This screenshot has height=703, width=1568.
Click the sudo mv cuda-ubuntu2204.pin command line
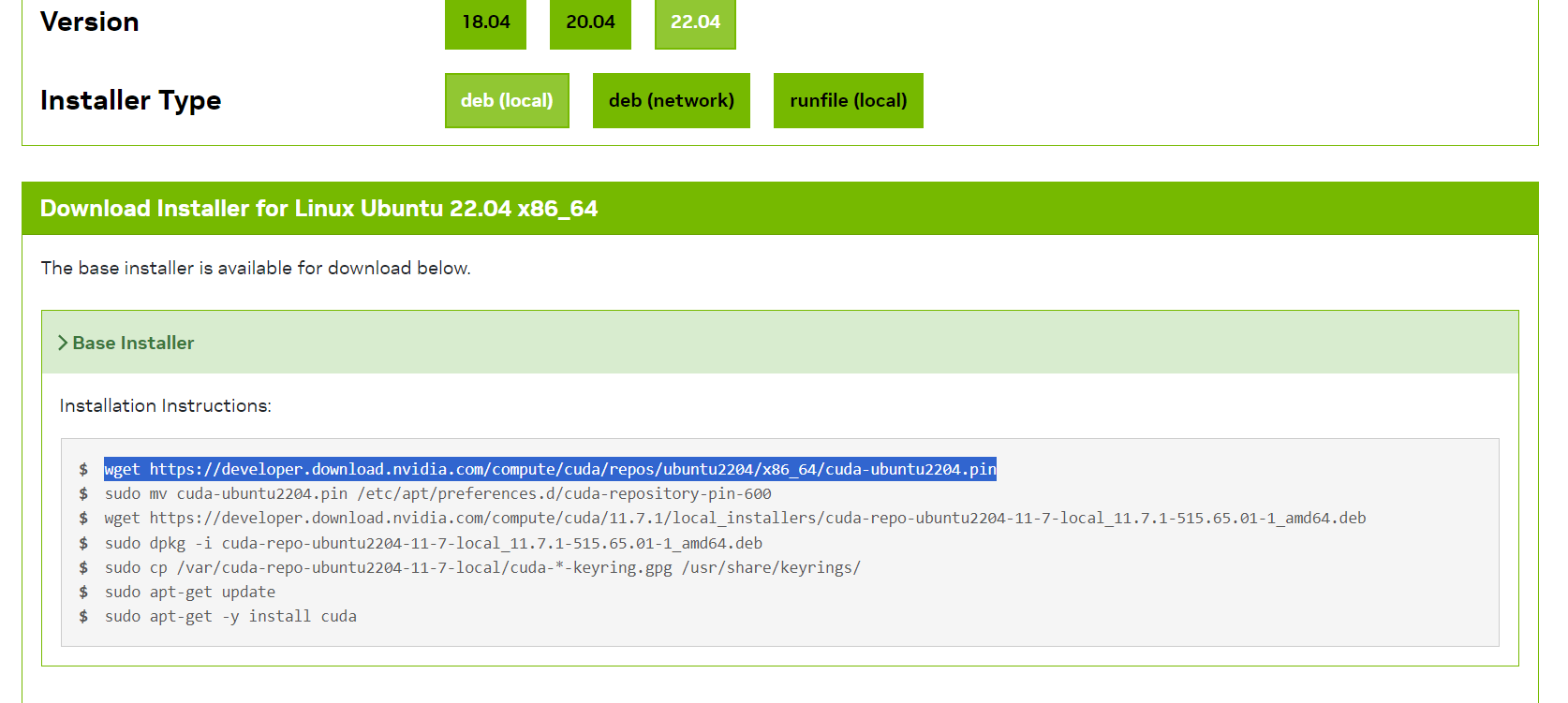pyautogui.click(x=437, y=493)
